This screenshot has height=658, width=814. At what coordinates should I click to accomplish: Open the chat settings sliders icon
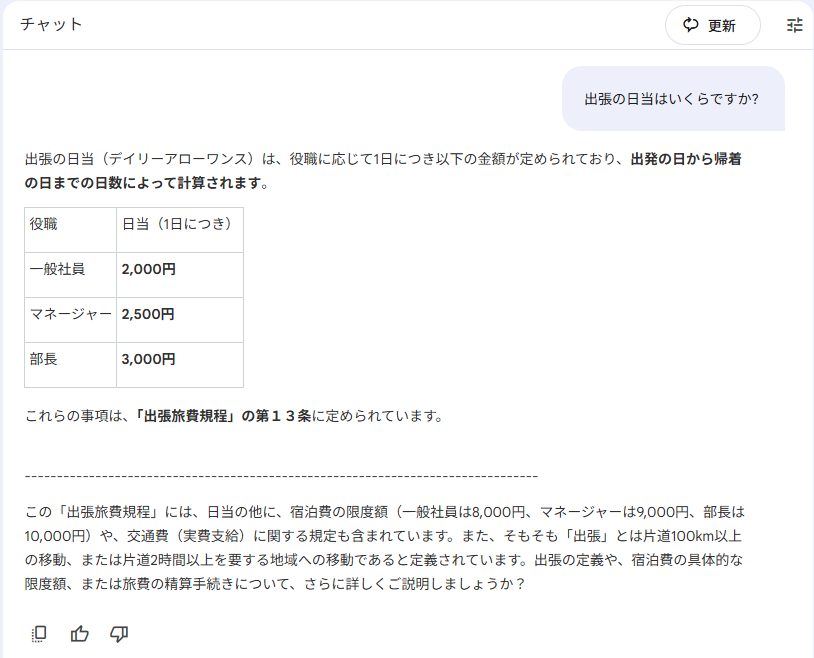pos(795,26)
